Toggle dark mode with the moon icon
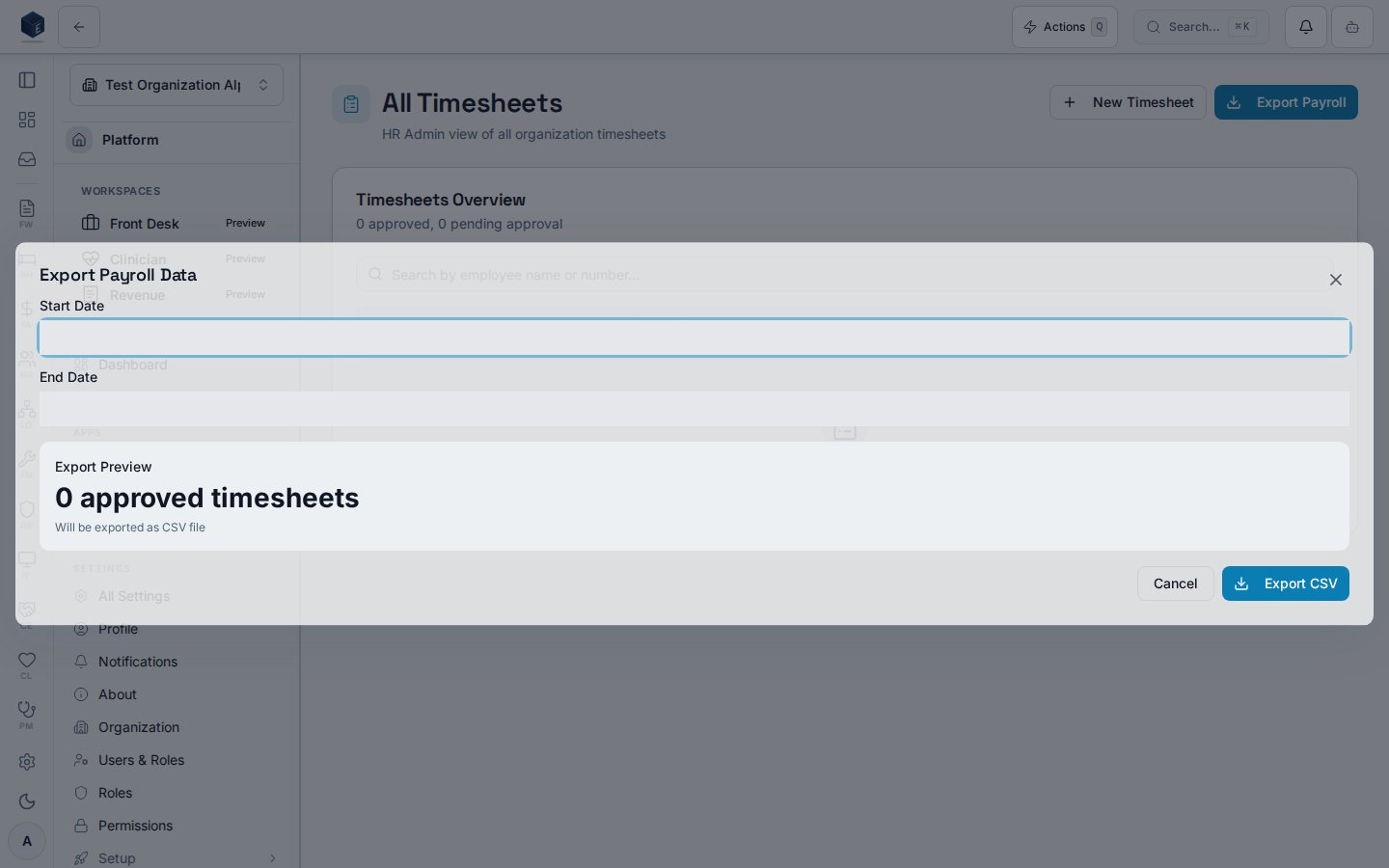Screen dimensions: 1389x868 [27, 801]
